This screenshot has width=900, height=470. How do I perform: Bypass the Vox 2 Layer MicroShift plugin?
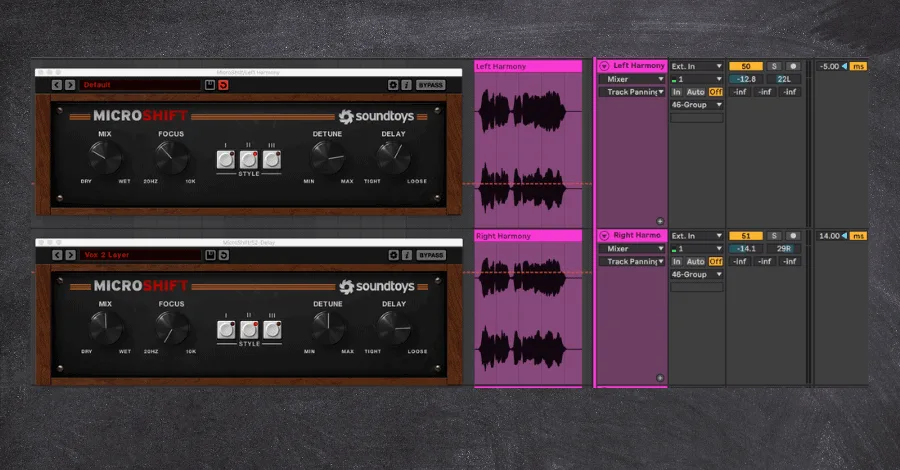(x=431, y=255)
